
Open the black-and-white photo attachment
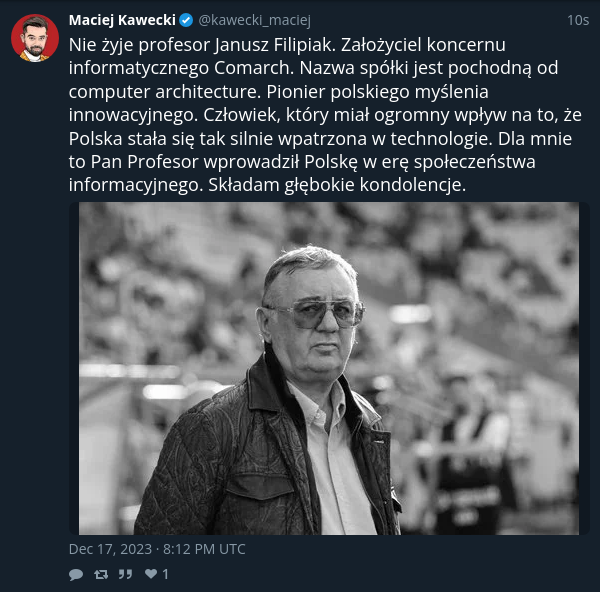pyautogui.click(x=329, y=368)
